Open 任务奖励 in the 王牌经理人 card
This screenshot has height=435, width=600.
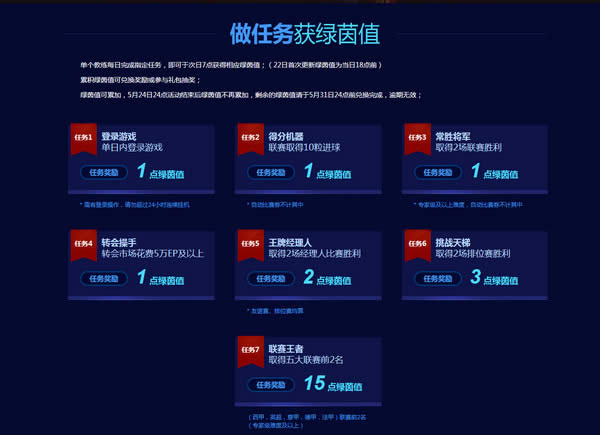270,277
